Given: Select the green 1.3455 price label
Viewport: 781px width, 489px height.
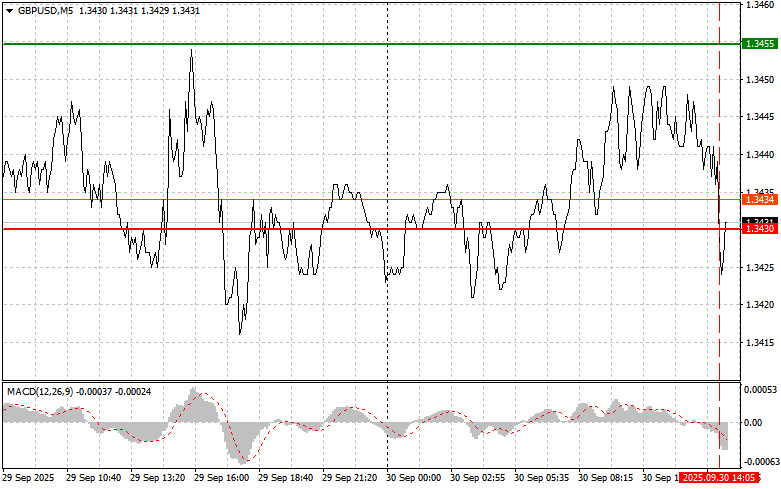Looking at the screenshot, I should (759, 44).
